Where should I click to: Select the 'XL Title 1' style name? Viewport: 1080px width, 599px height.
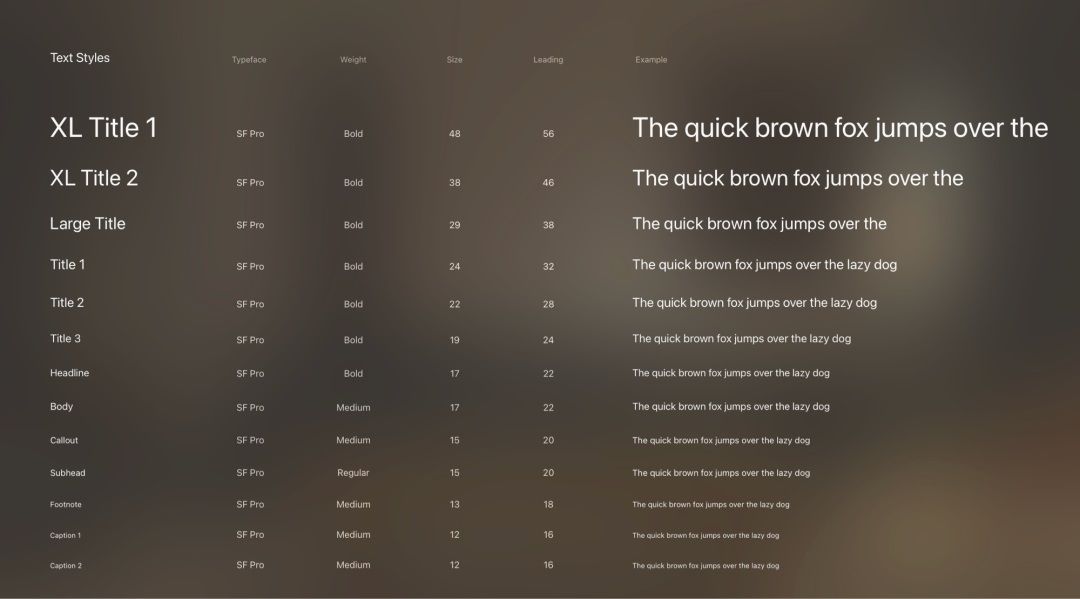(x=103, y=127)
